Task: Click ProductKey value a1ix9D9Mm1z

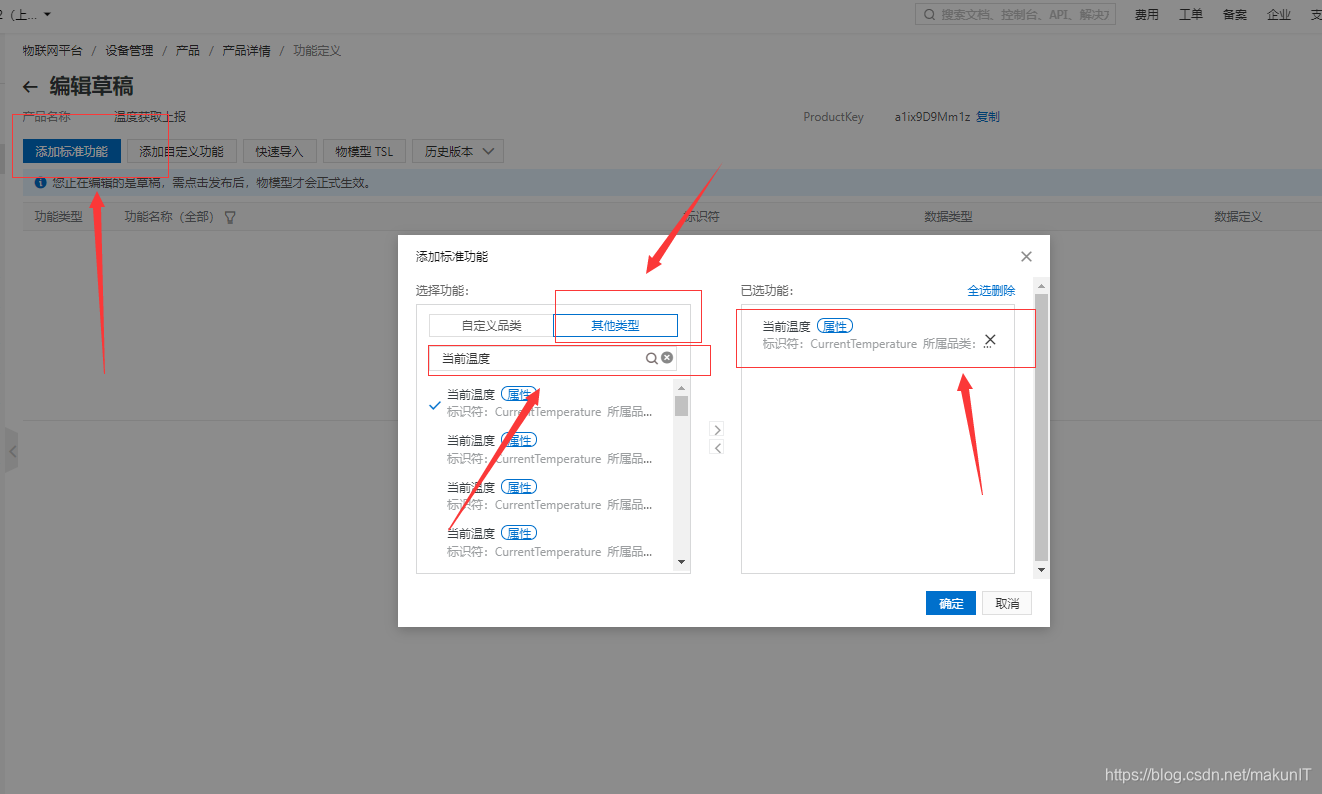Action: pos(932,117)
